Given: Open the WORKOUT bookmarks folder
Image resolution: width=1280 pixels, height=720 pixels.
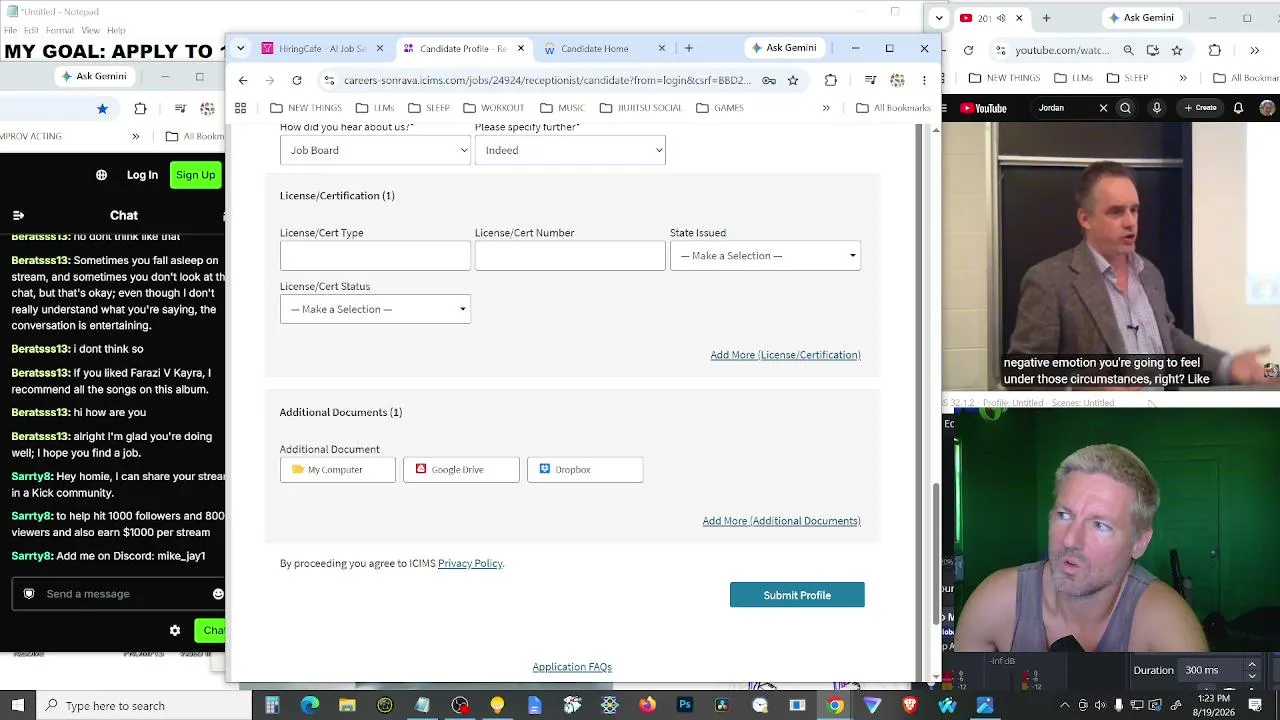Looking at the screenshot, I should coord(493,108).
